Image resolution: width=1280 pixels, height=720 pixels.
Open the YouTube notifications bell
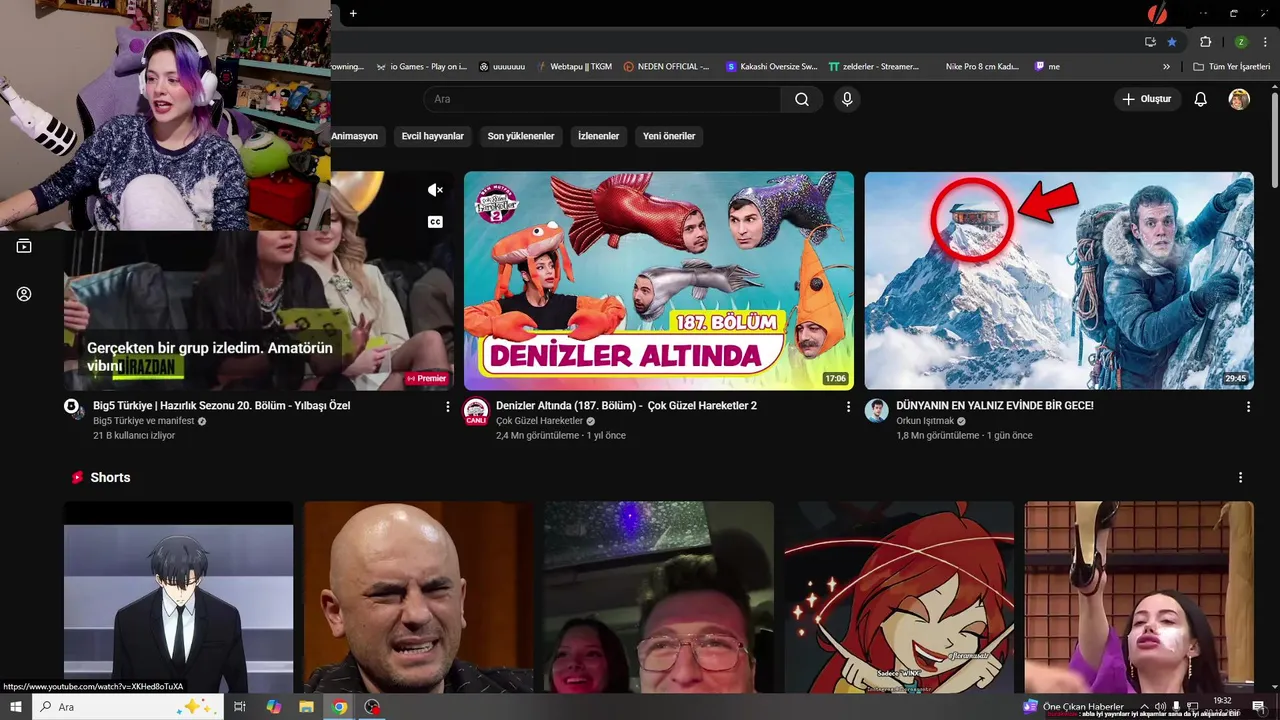coord(1200,99)
